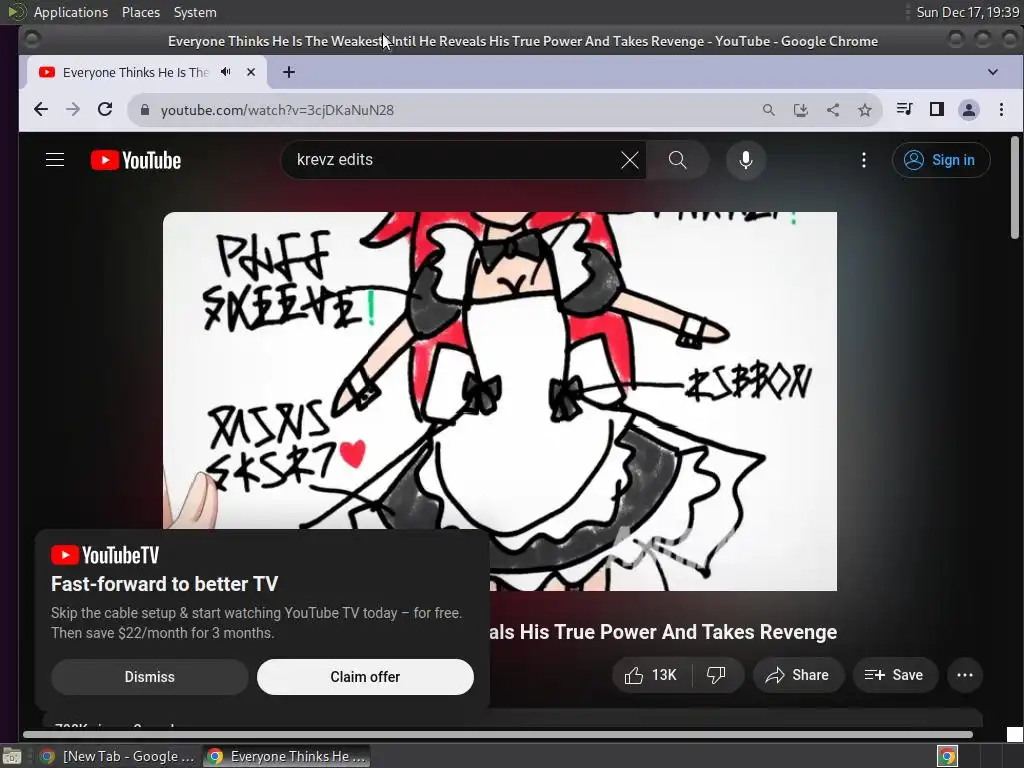Click the show desktop icon in taskbar
The height and width of the screenshot is (768, 1024).
click(x=12, y=756)
